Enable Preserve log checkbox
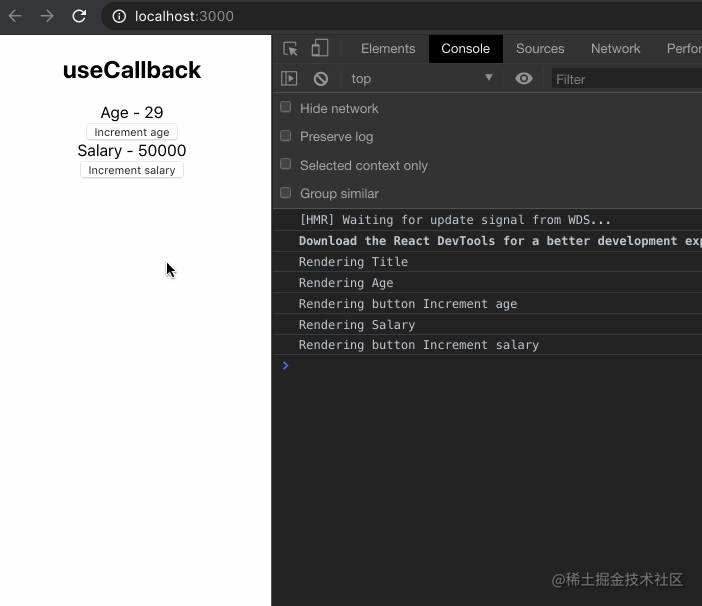 pos(285,136)
